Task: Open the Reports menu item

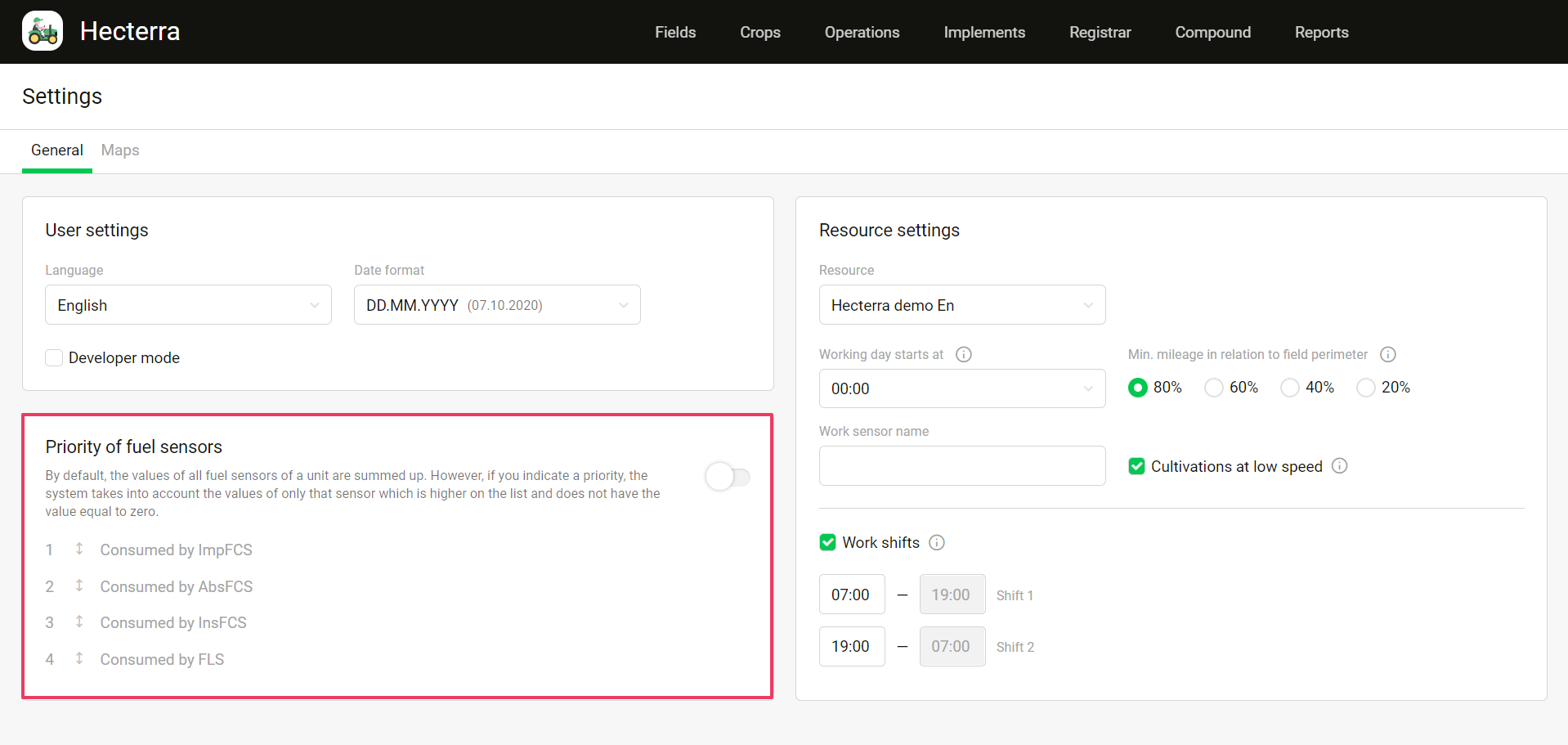Action: 1321,33
